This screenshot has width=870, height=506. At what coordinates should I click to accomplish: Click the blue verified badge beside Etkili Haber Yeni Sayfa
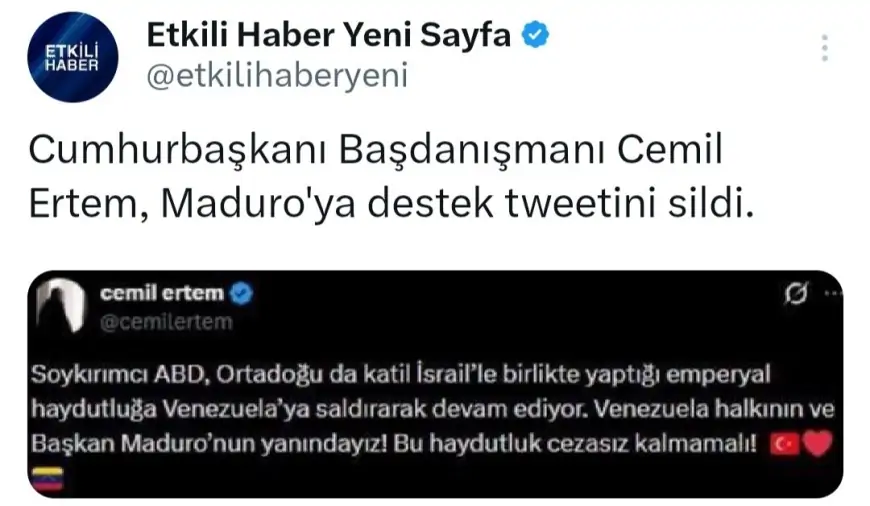click(x=535, y=36)
